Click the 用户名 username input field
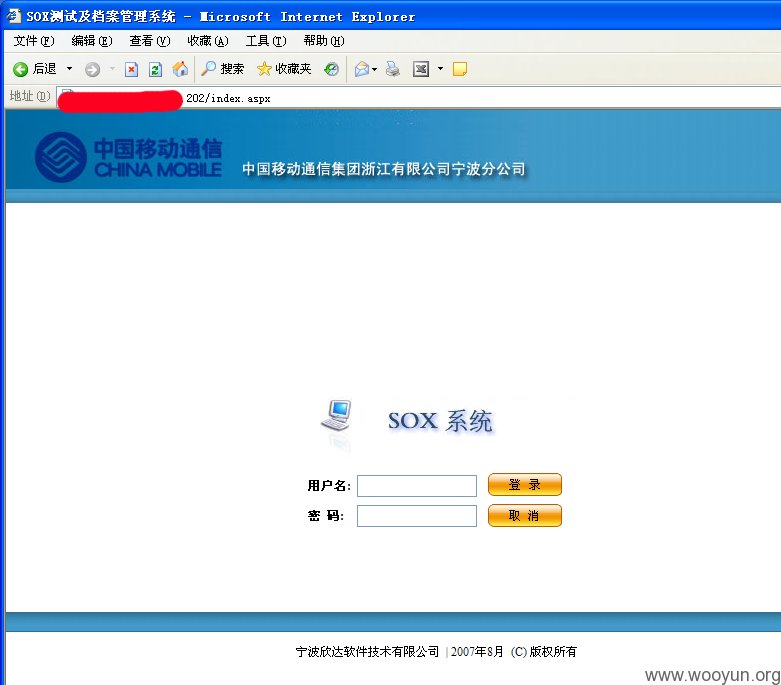This screenshot has height=685, width=781. [417, 486]
